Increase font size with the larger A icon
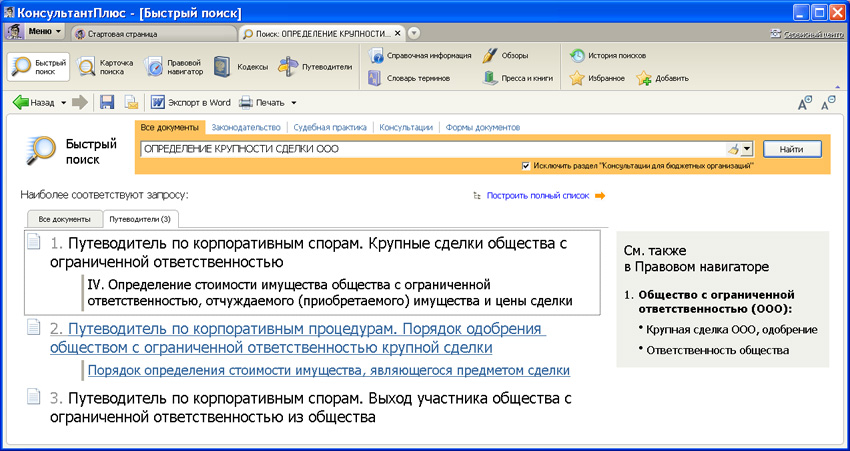Viewport: 850px width, 451px height. click(805, 103)
